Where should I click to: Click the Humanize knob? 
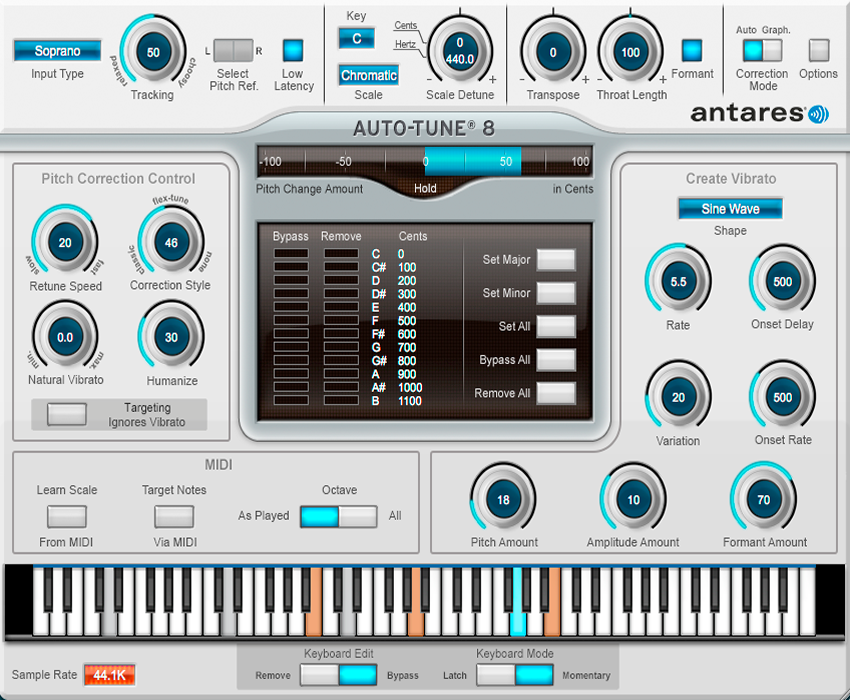[171, 337]
